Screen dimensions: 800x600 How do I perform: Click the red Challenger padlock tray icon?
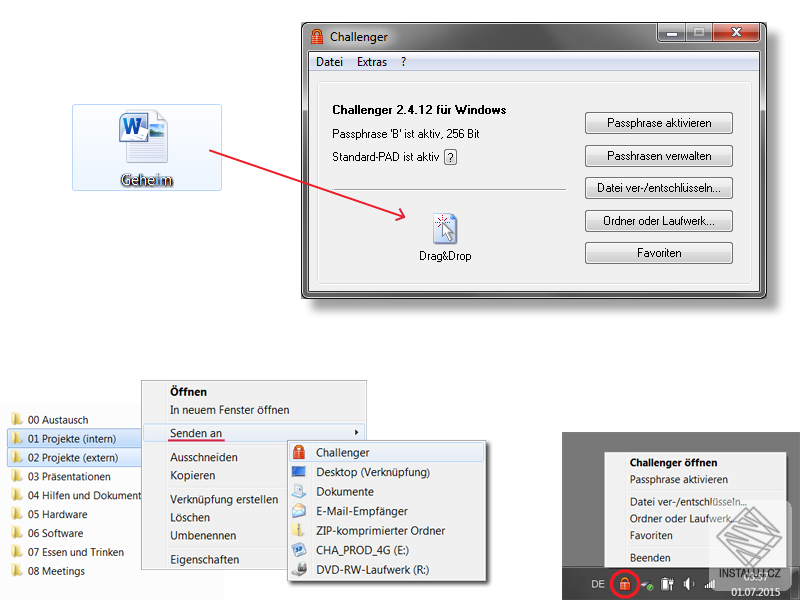624,584
